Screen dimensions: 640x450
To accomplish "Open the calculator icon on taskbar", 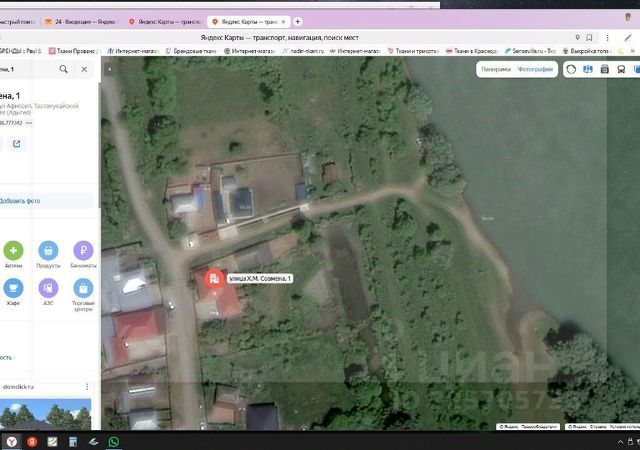I will point(73,441).
